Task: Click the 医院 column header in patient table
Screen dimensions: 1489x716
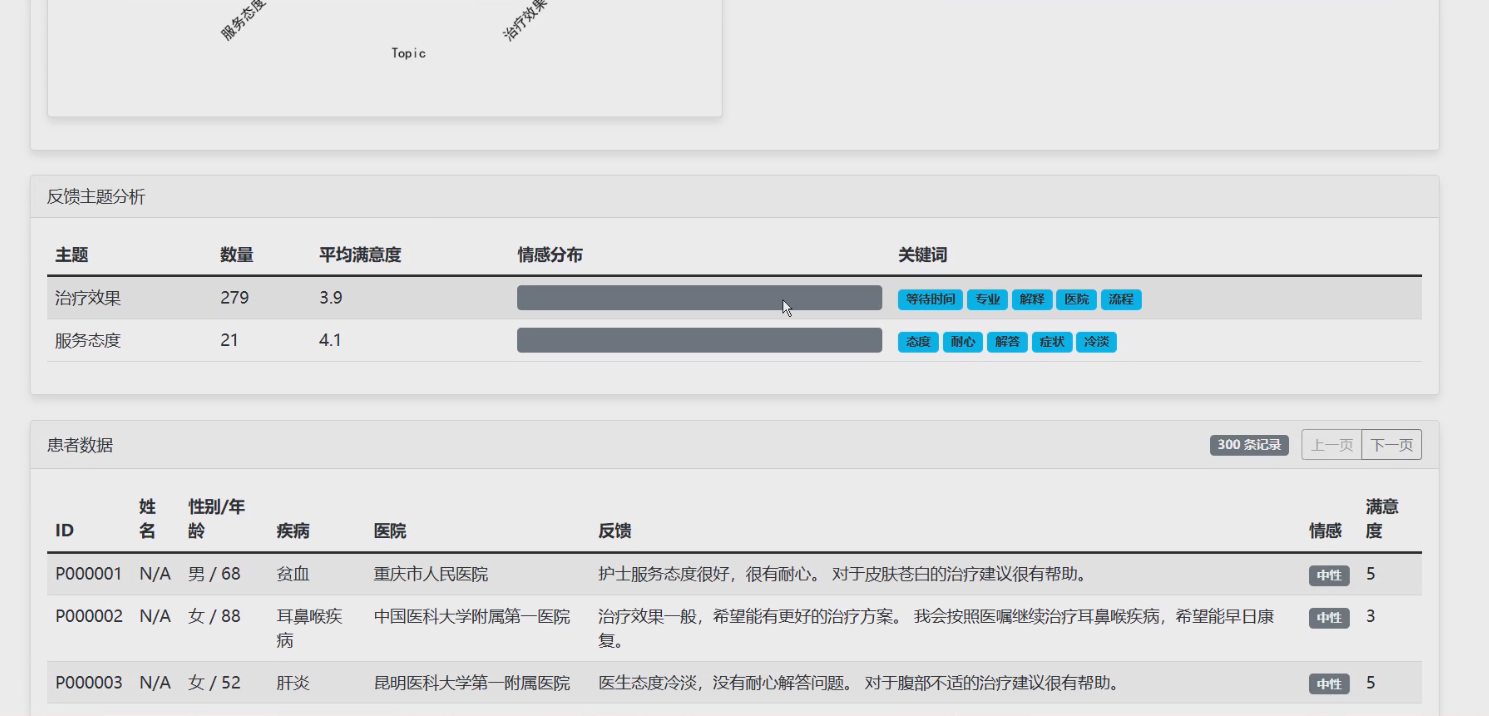Action: coord(390,531)
